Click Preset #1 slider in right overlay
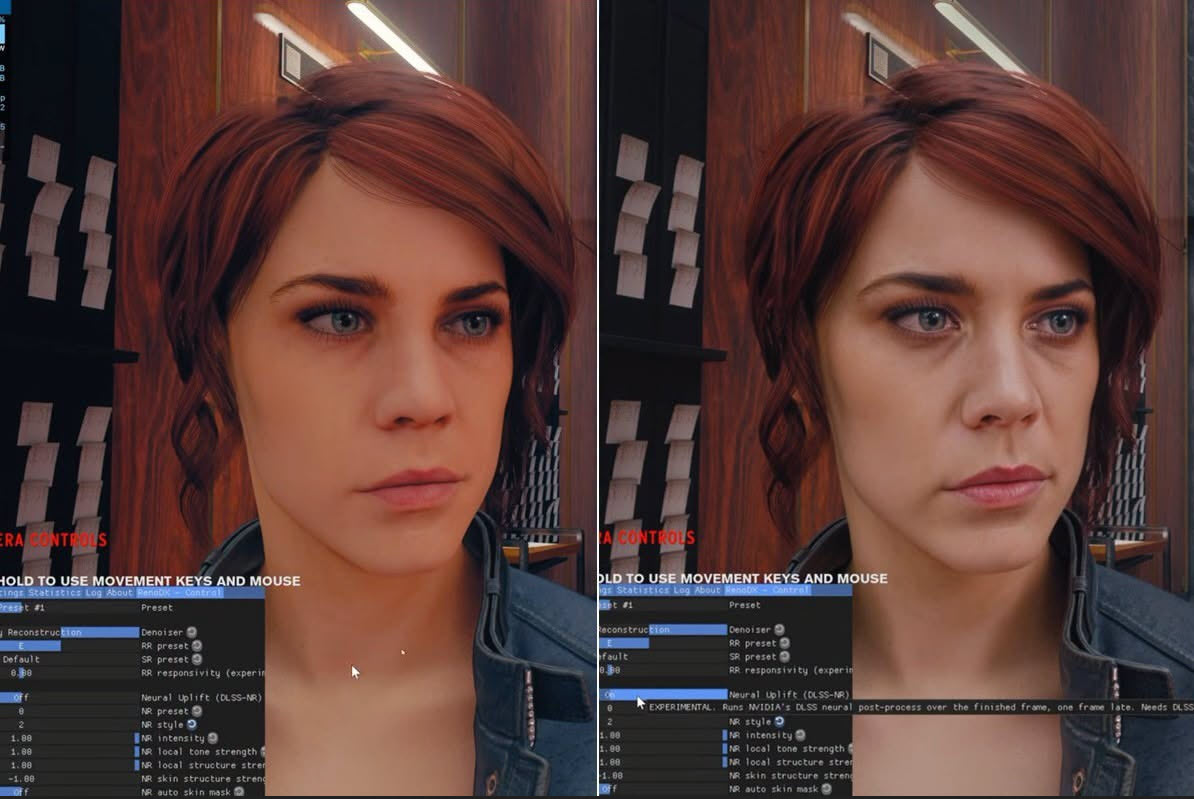This screenshot has width=1194, height=799. pyautogui.click(x=662, y=606)
